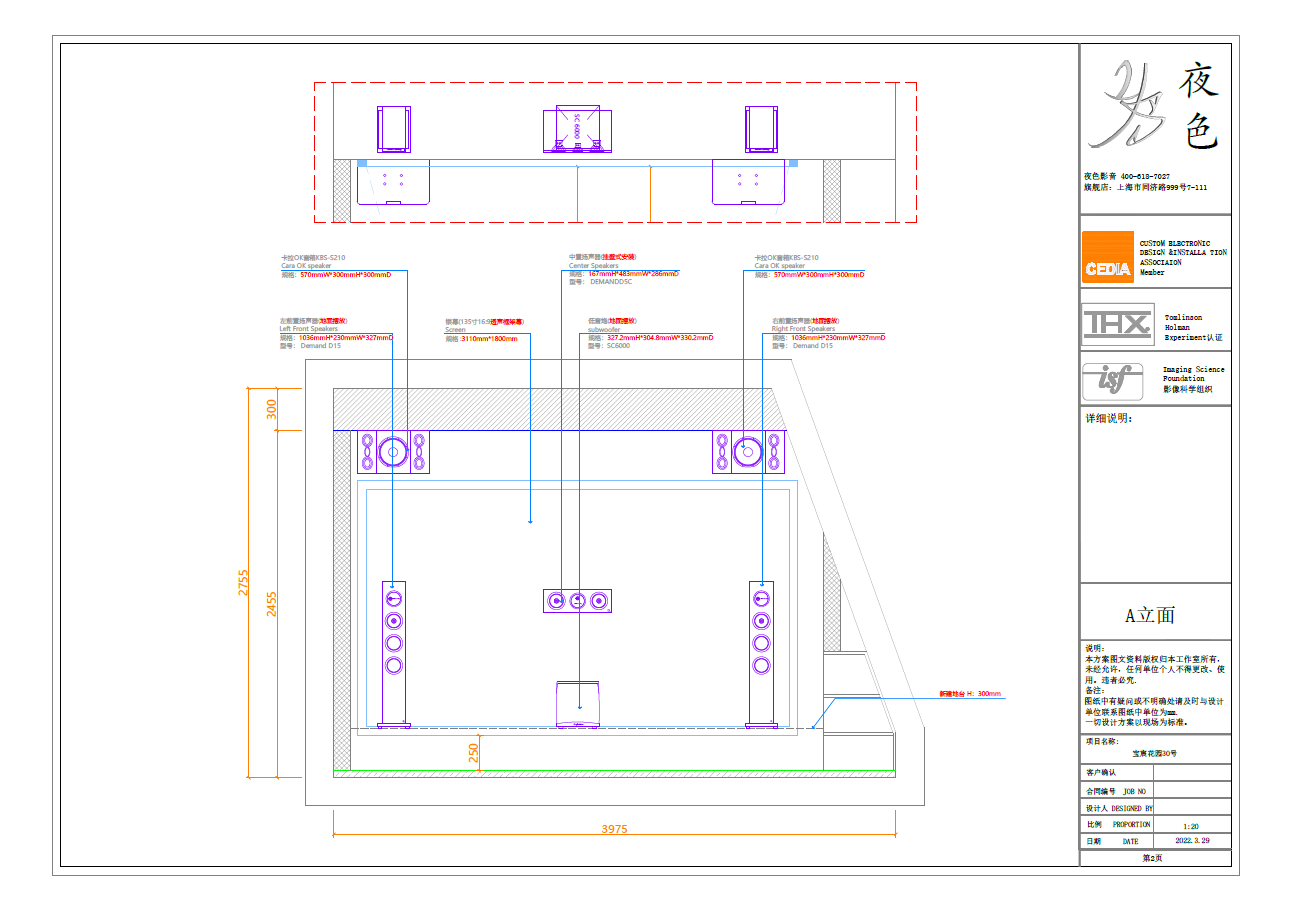
Task: Click the 'Imaging Science Foundation' text
Action: point(1193,374)
